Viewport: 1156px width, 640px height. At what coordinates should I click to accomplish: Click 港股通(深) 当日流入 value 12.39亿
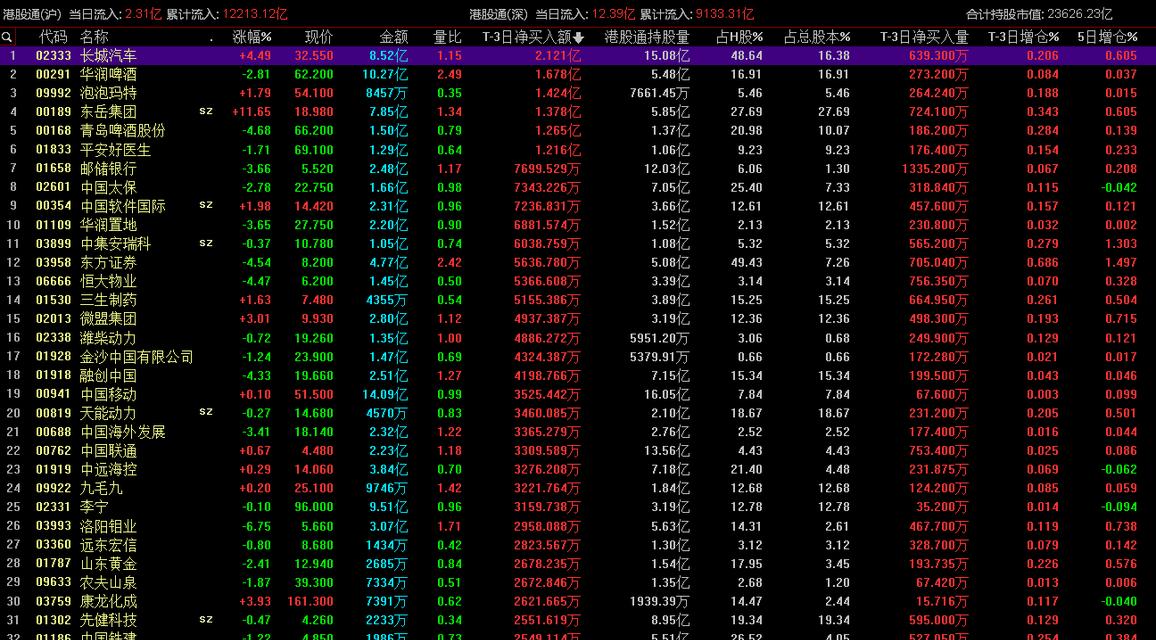[x=614, y=14]
